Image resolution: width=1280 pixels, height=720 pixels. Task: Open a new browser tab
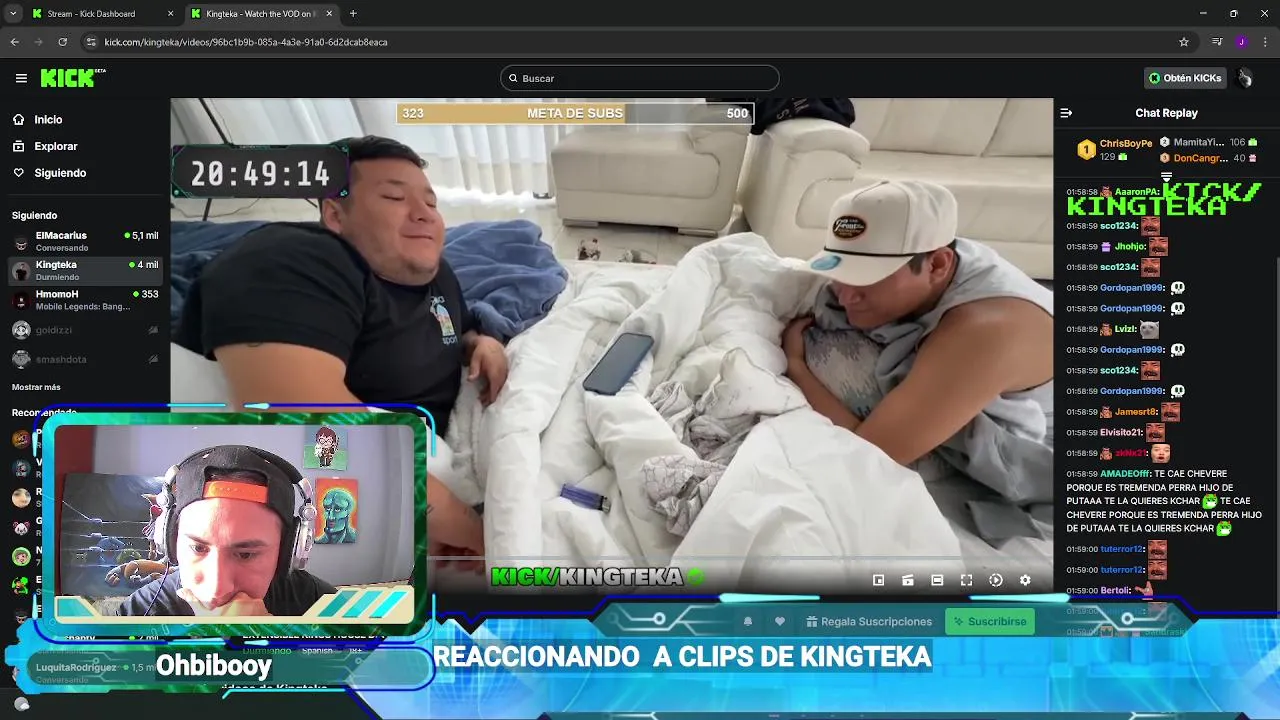pos(353,14)
